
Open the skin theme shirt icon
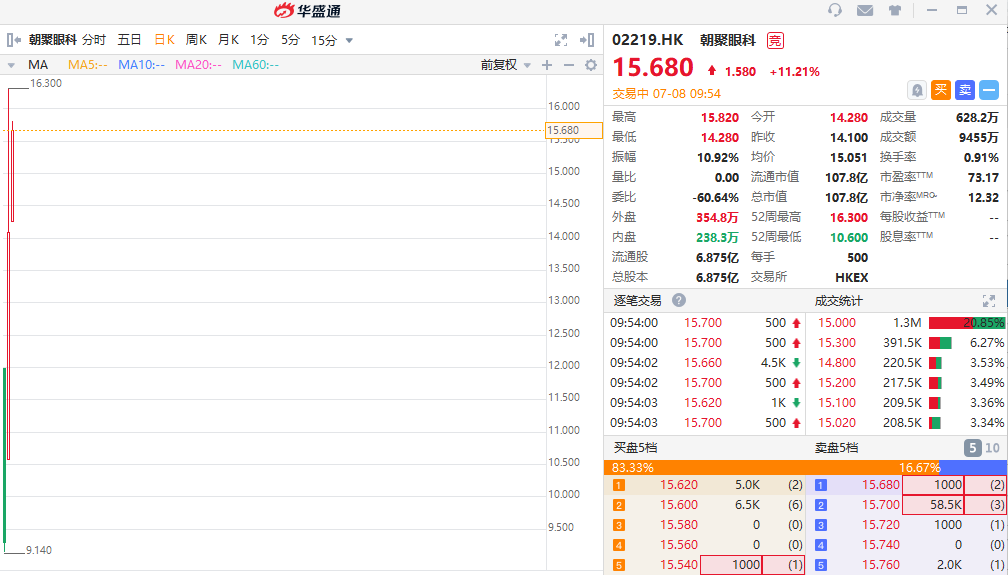894,11
